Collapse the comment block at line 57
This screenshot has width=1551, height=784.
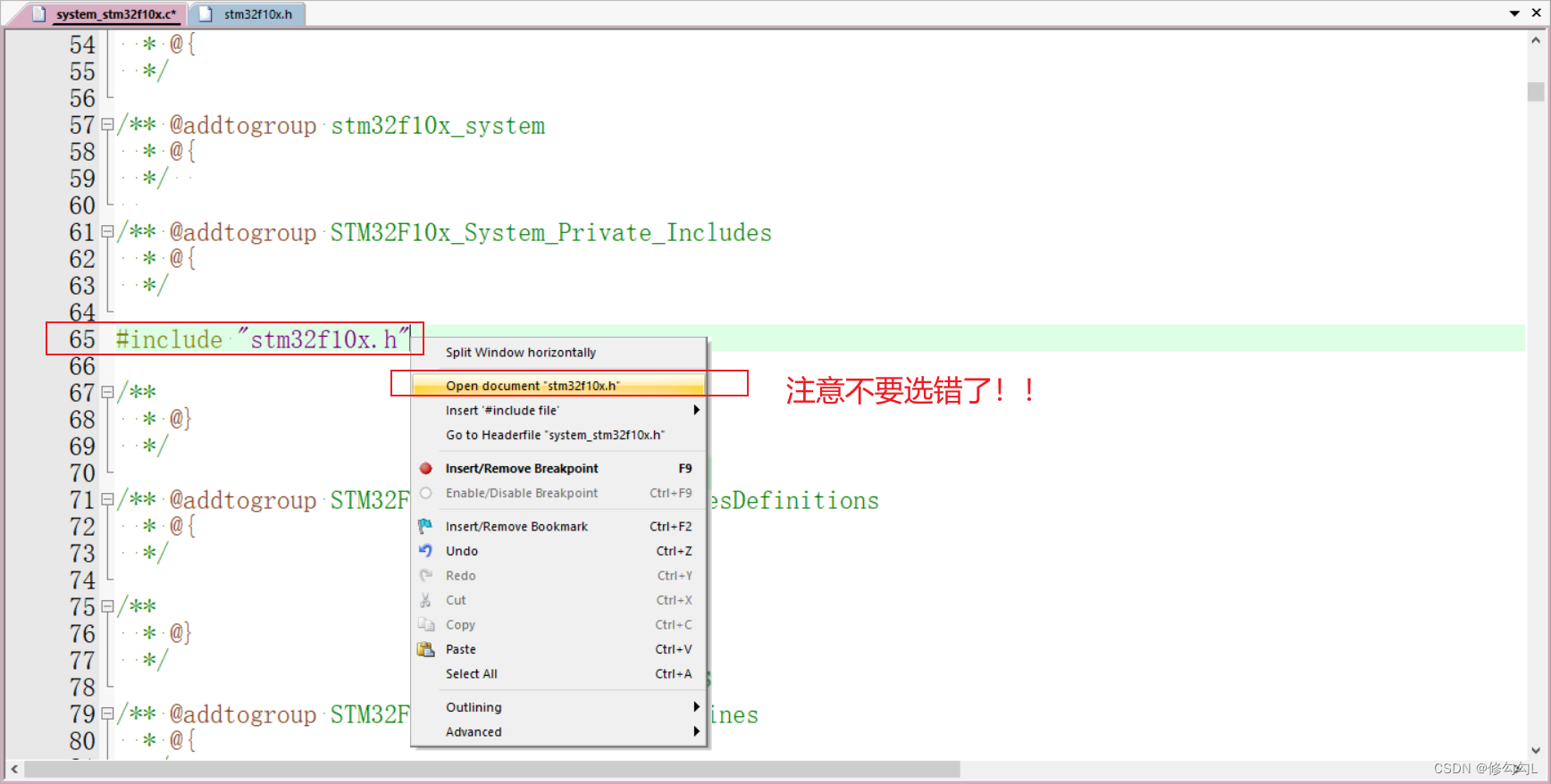[107, 125]
